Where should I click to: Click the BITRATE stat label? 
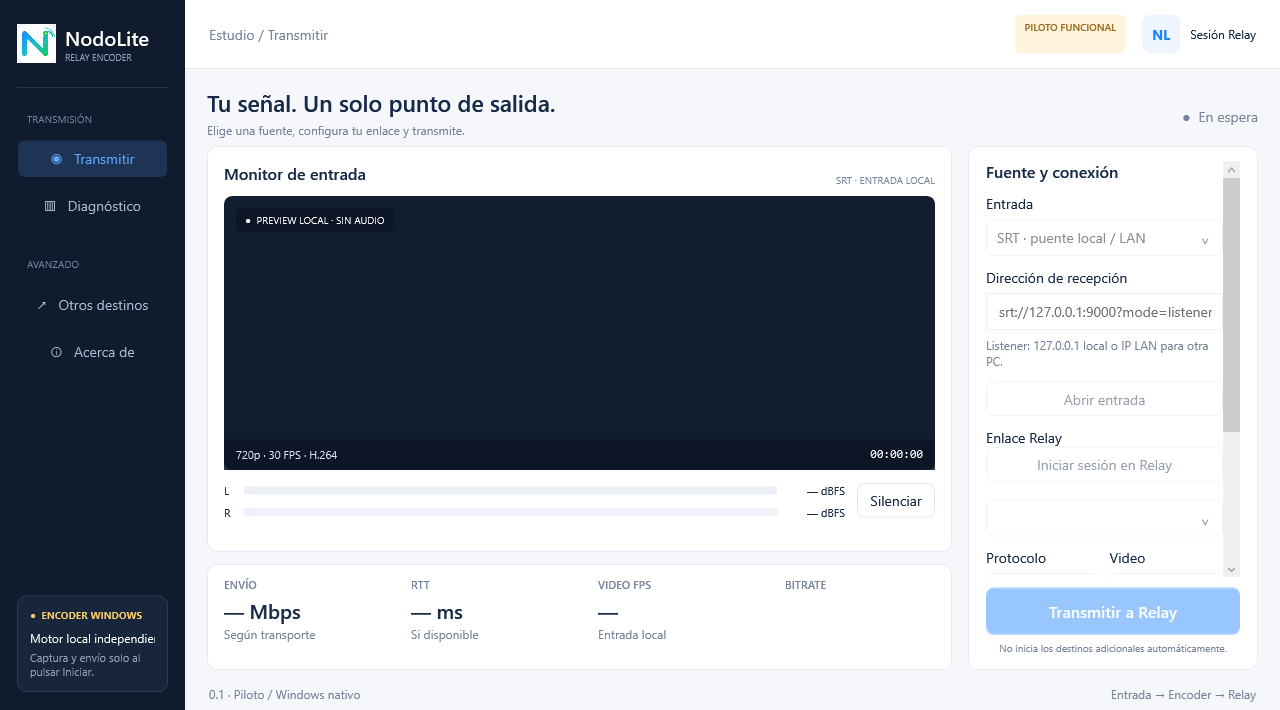tap(805, 585)
